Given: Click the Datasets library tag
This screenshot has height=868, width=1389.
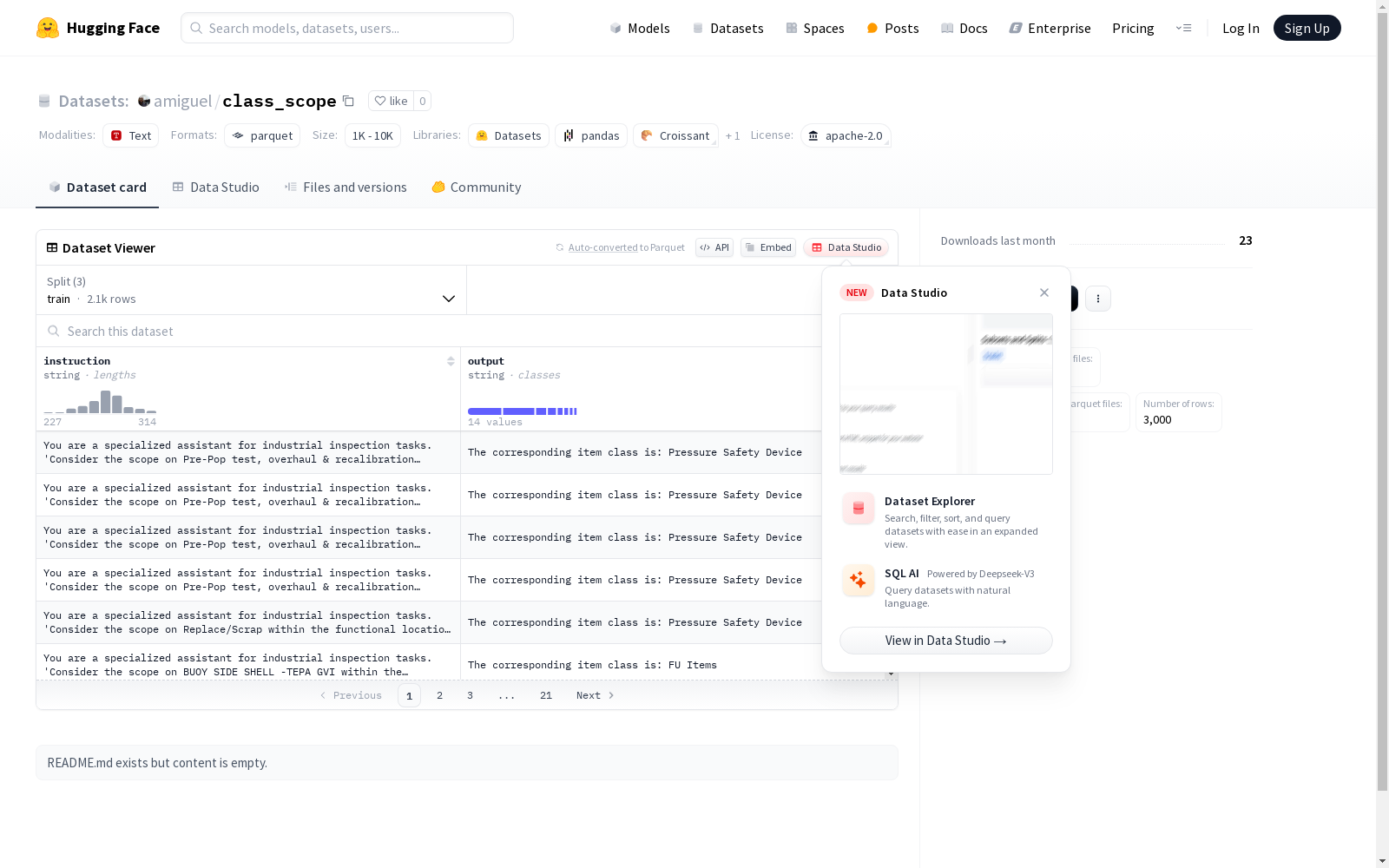Looking at the screenshot, I should 509,135.
